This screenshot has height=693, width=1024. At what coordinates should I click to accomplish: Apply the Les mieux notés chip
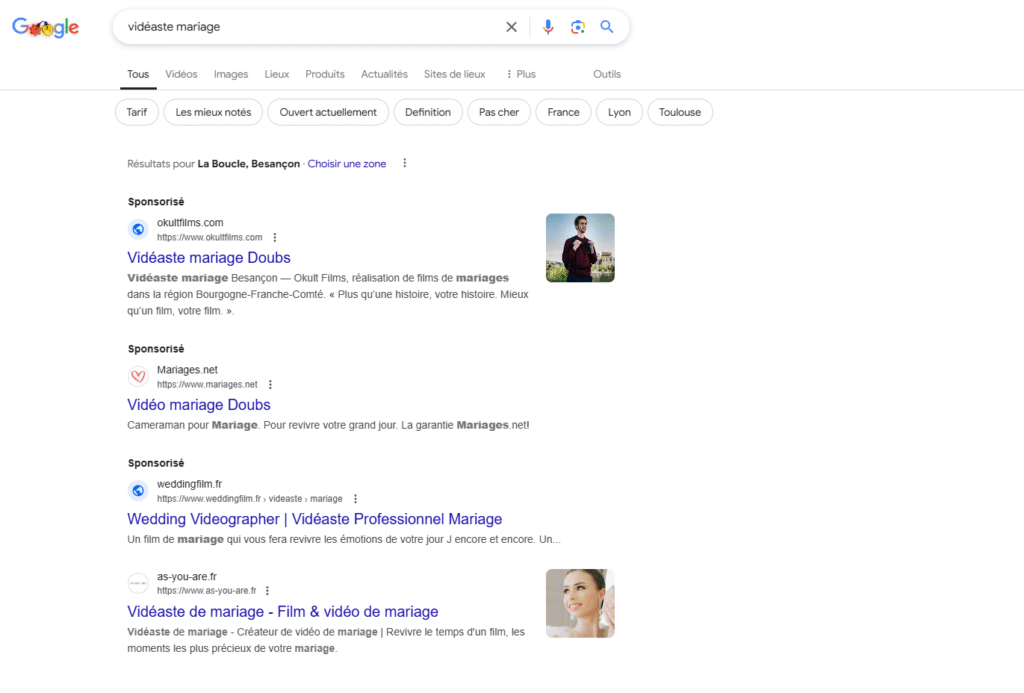[x=213, y=112]
